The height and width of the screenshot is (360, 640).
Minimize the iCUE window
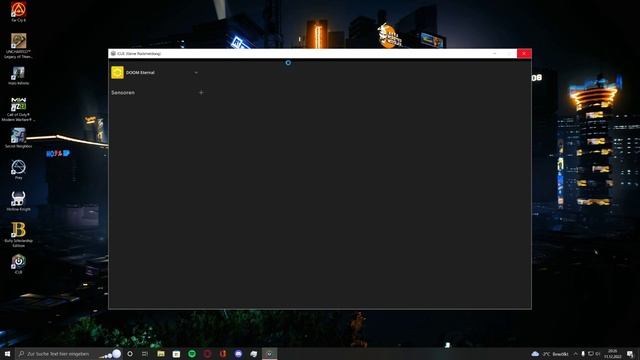(x=495, y=53)
